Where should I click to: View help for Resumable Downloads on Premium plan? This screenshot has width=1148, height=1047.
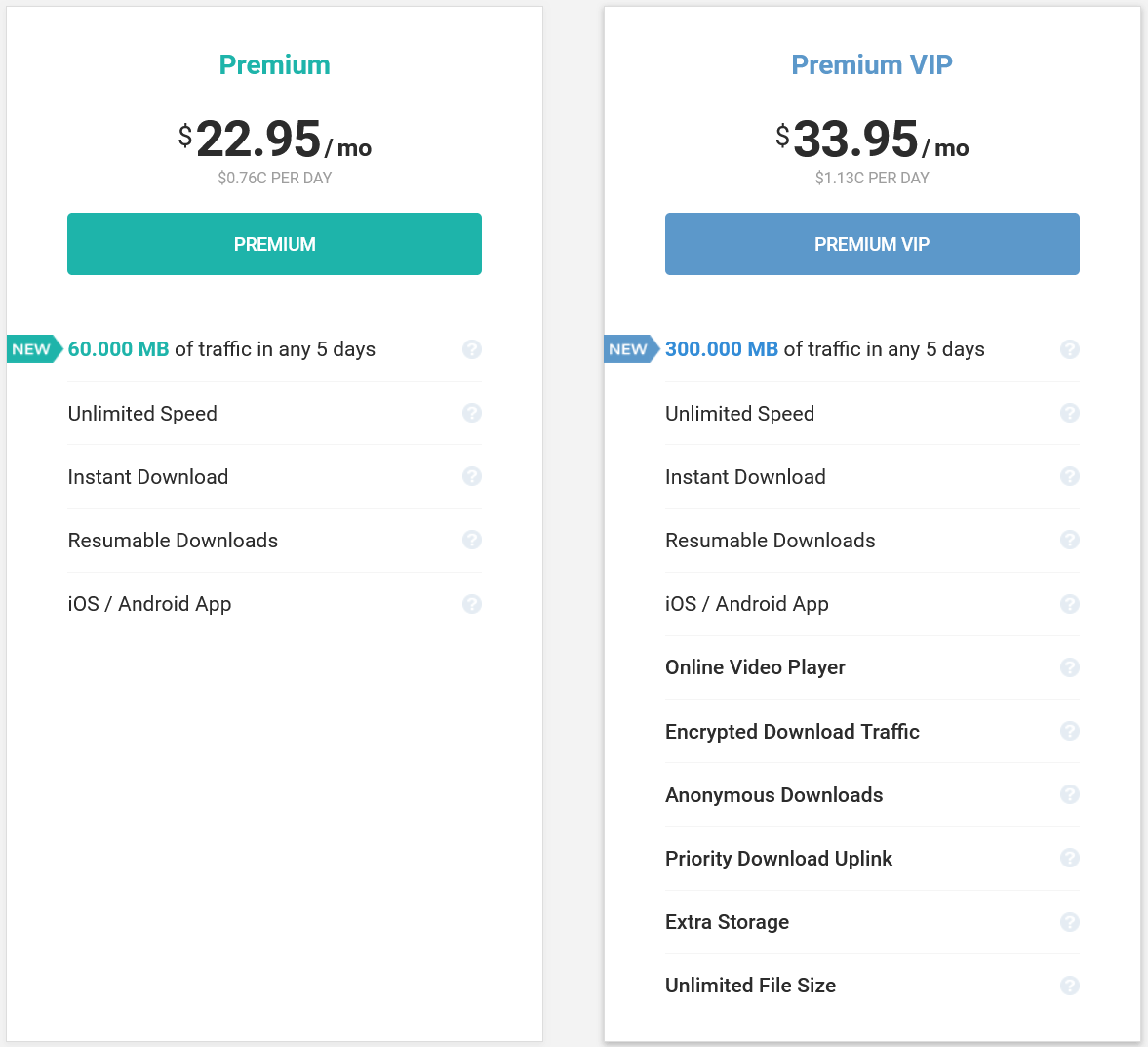[472, 540]
